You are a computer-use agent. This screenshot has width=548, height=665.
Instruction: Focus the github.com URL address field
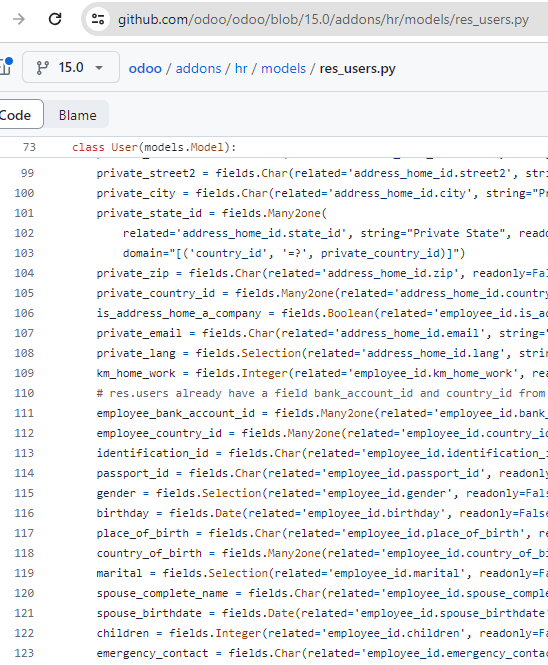323,20
